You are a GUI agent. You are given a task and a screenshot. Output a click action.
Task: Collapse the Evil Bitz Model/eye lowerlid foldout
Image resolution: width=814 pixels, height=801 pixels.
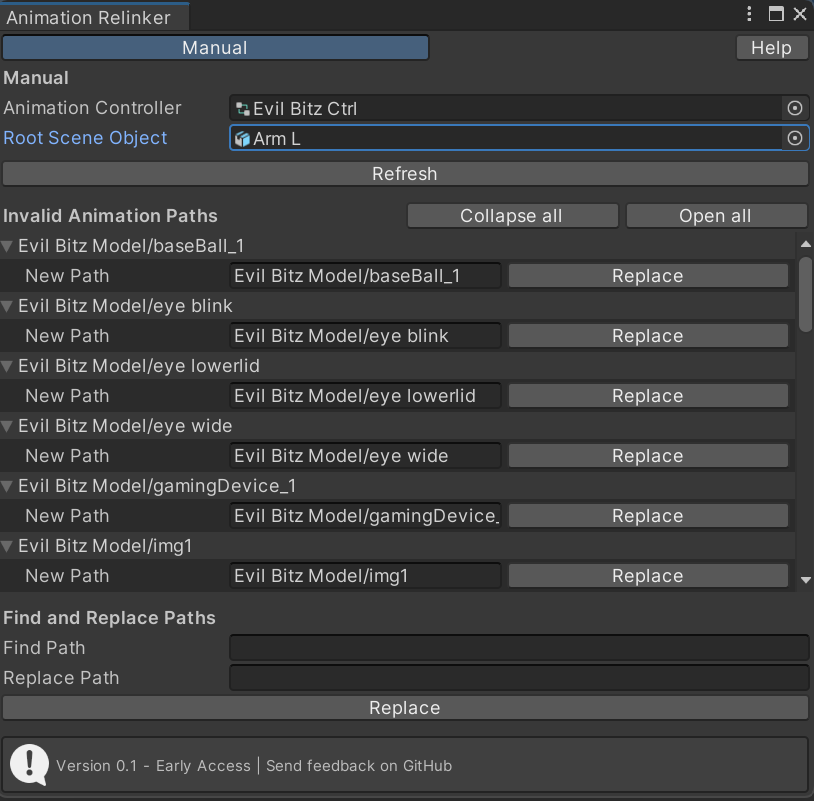pos(7,366)
